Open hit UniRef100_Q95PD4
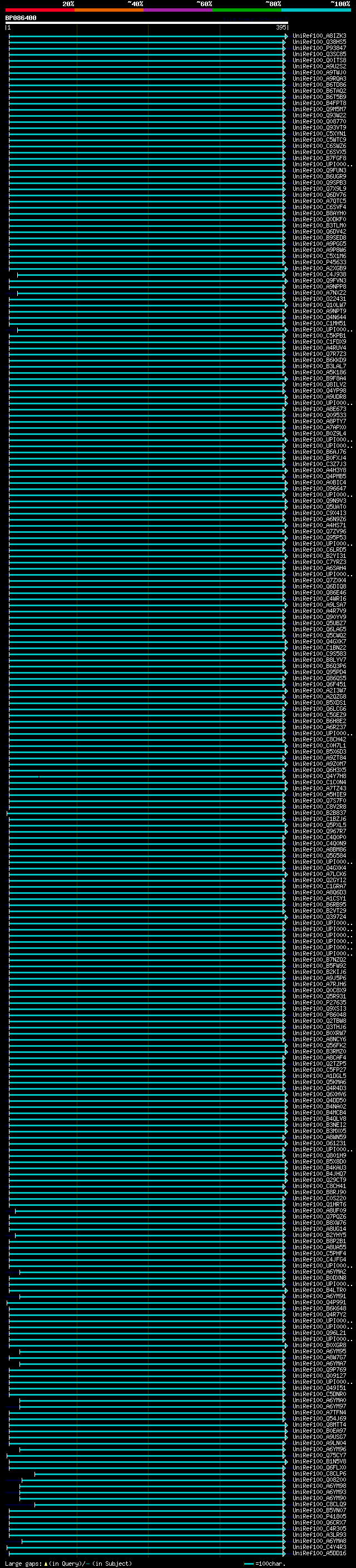This screenshot has height=1568, width=356. tap(319, 672)
